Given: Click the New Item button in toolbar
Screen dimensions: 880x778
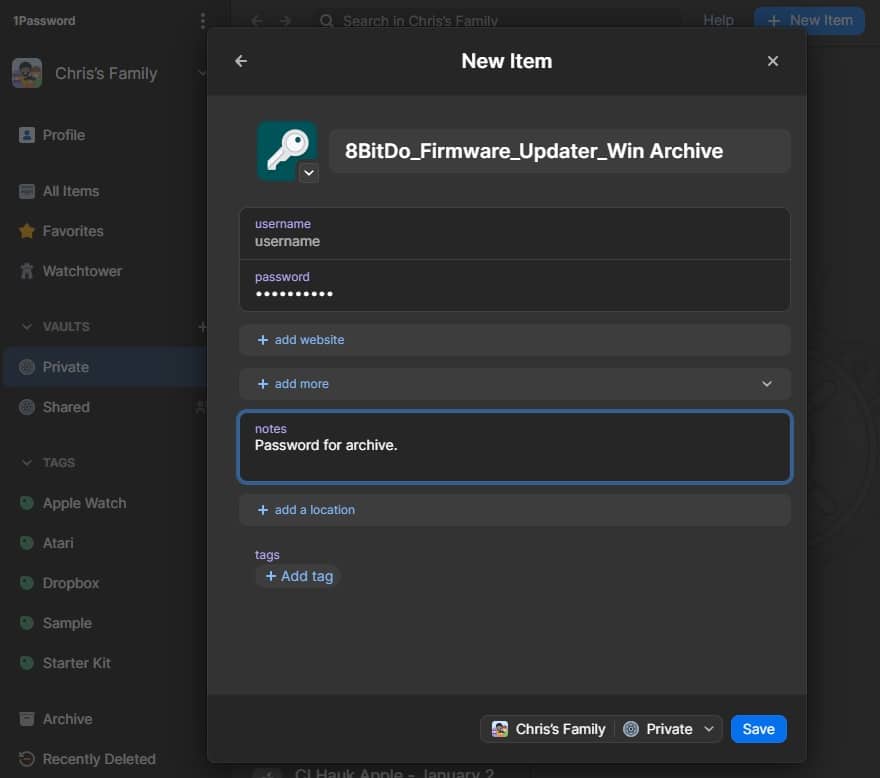Looking at the screenshot, I should pos(809,21).
